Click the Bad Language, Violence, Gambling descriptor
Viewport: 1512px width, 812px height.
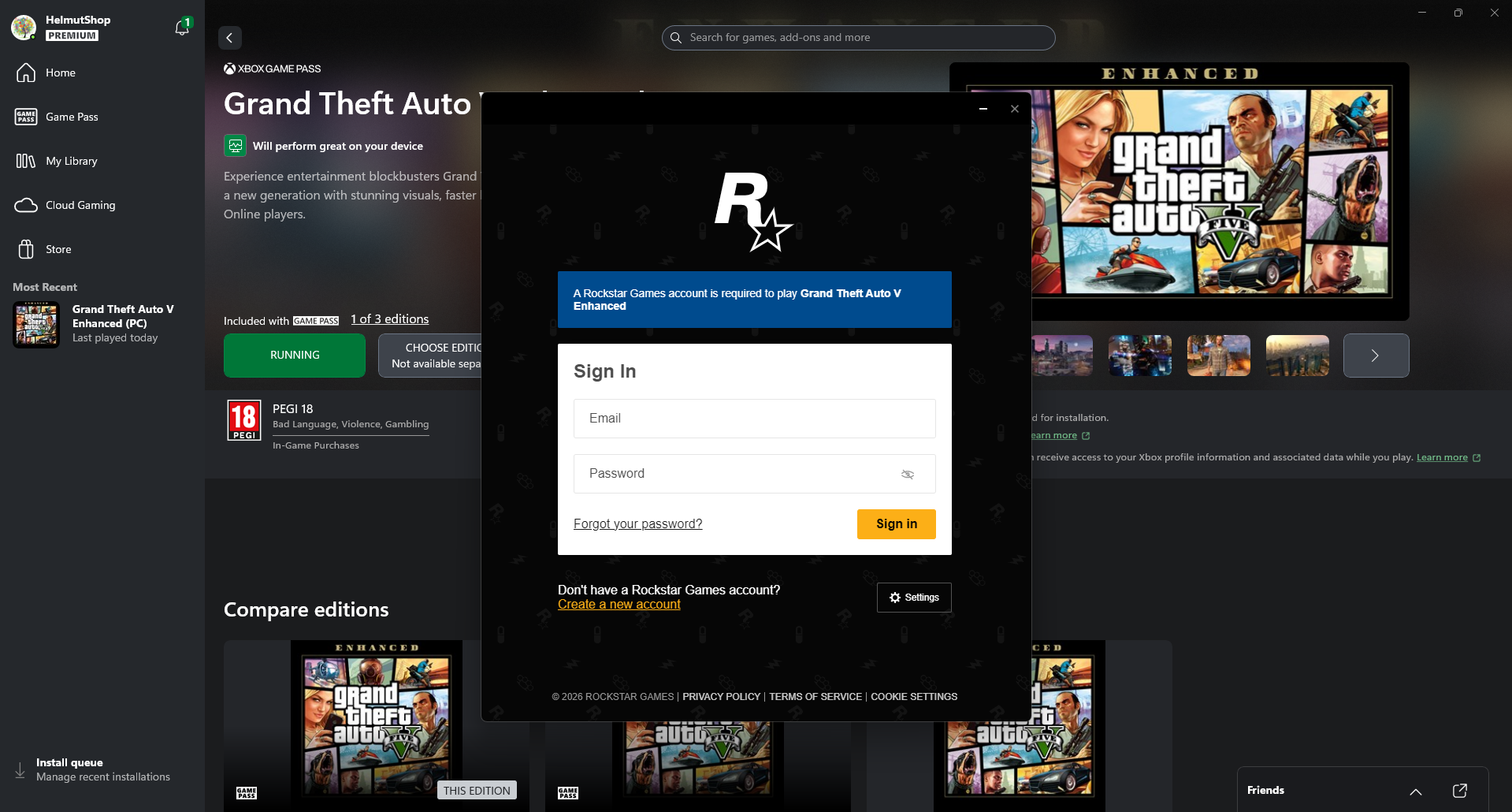[x=351, y=425]
